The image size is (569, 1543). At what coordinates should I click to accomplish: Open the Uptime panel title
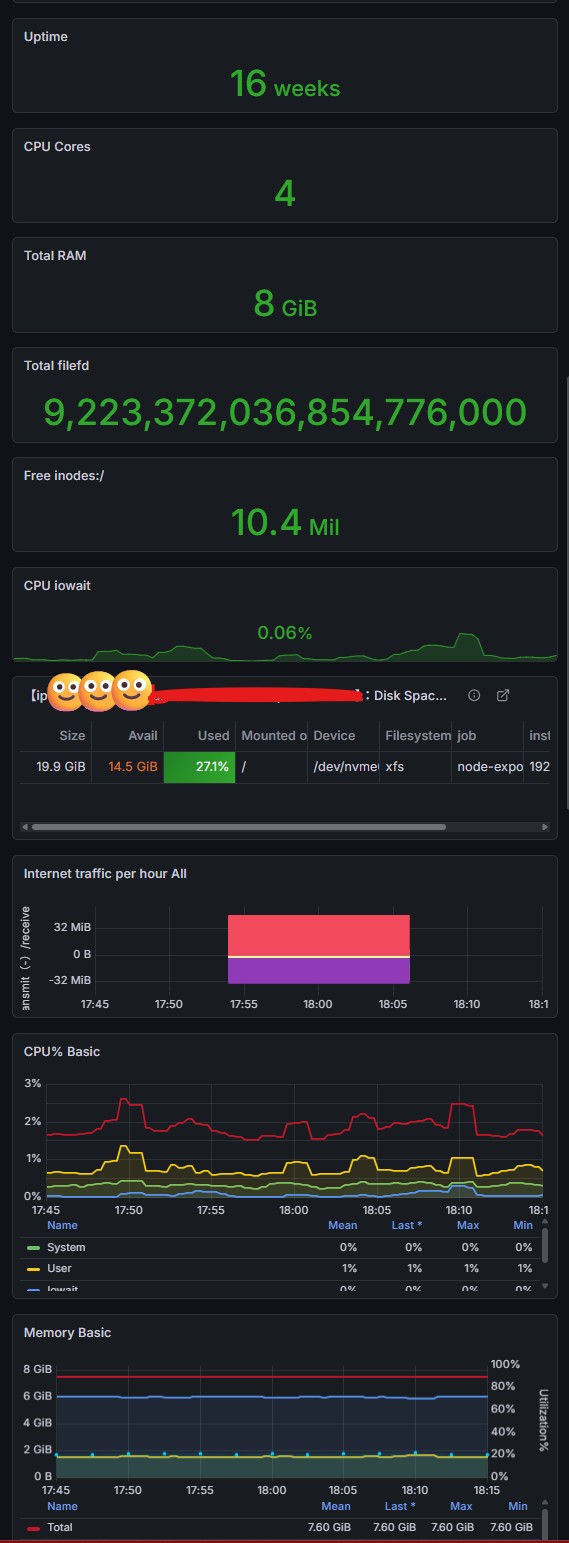click(x=46, y=36)
